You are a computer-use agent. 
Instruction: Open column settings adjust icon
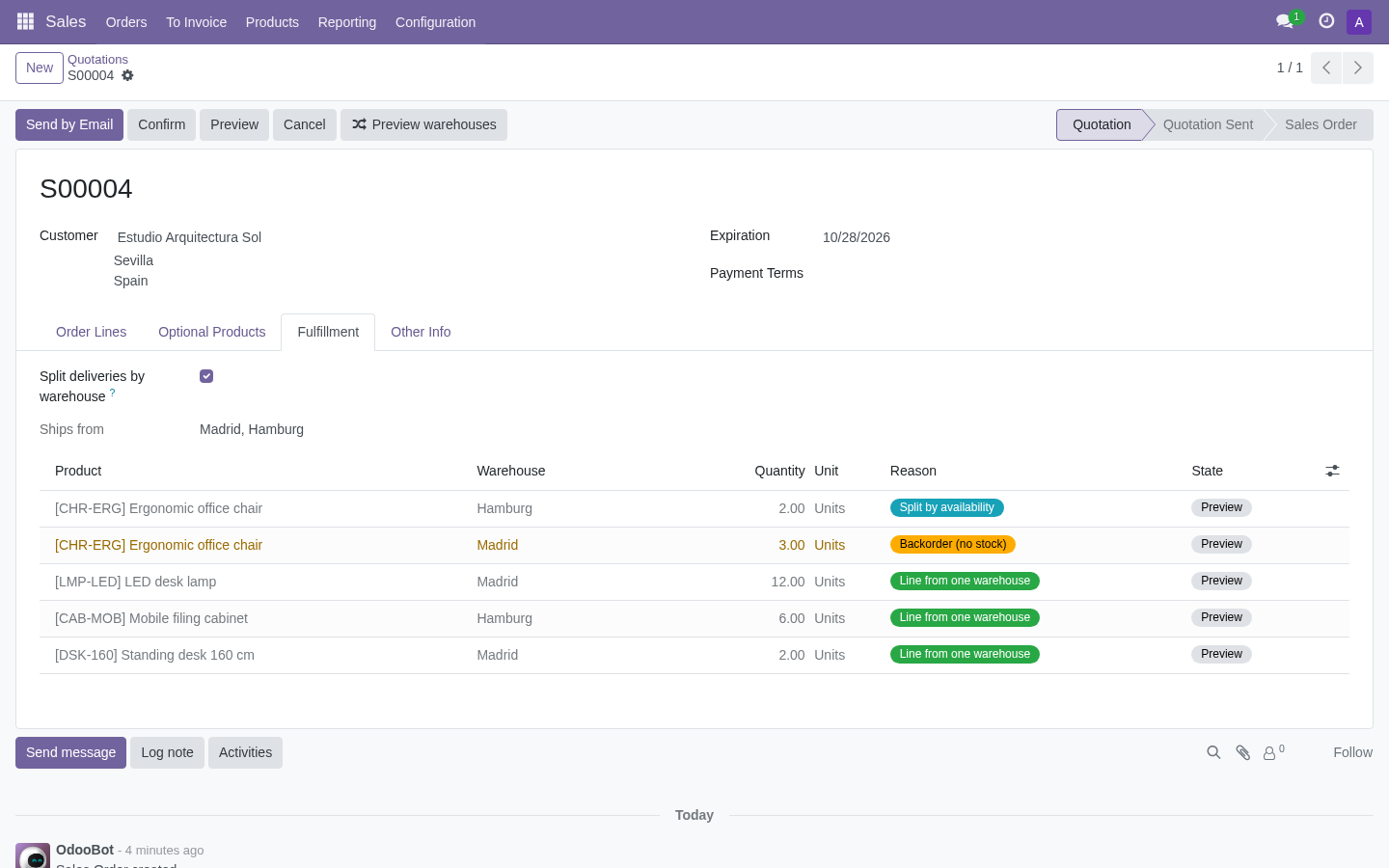[x=1332, y=471]
